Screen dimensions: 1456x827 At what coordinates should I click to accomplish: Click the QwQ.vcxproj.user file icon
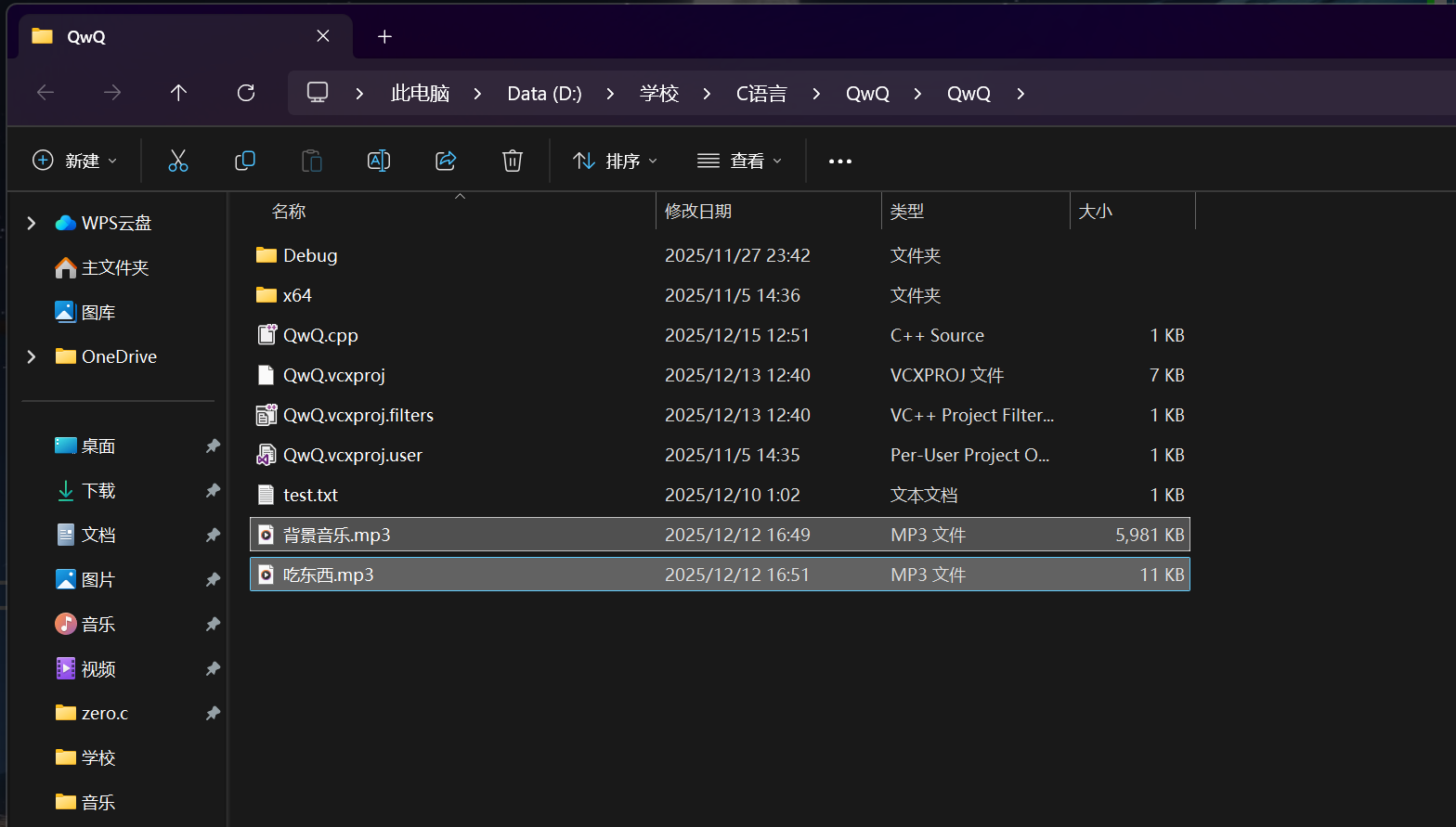click(266, 455)
